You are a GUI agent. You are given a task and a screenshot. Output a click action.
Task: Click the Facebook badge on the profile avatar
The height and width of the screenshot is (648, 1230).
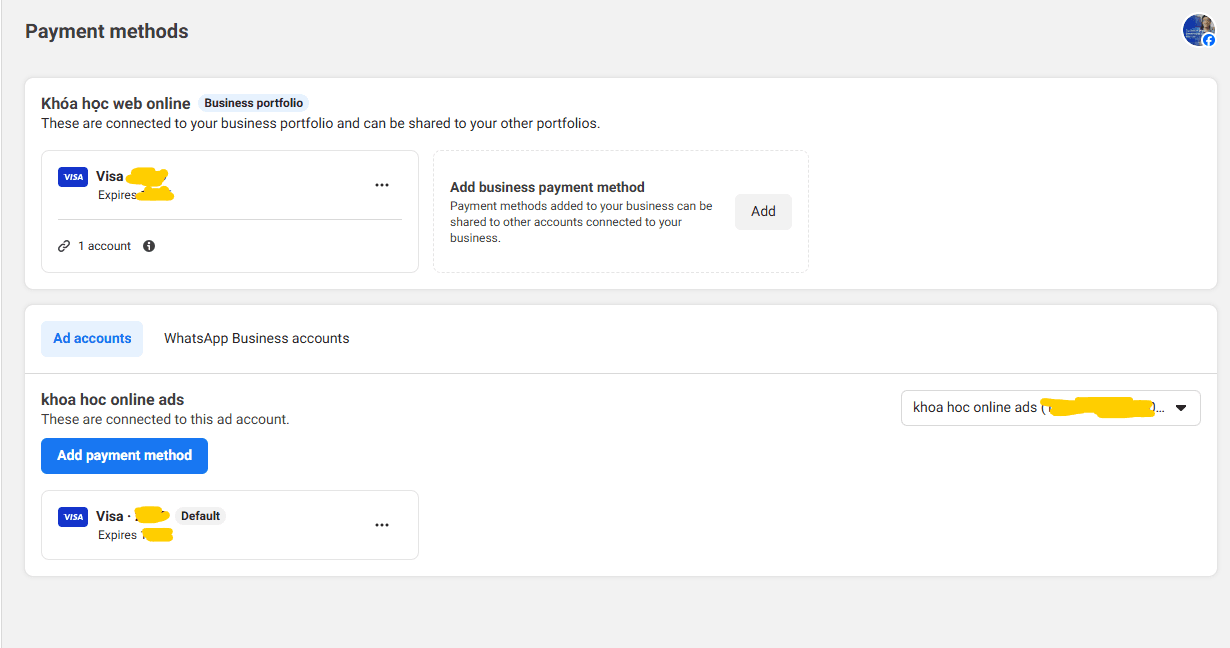1208,40
